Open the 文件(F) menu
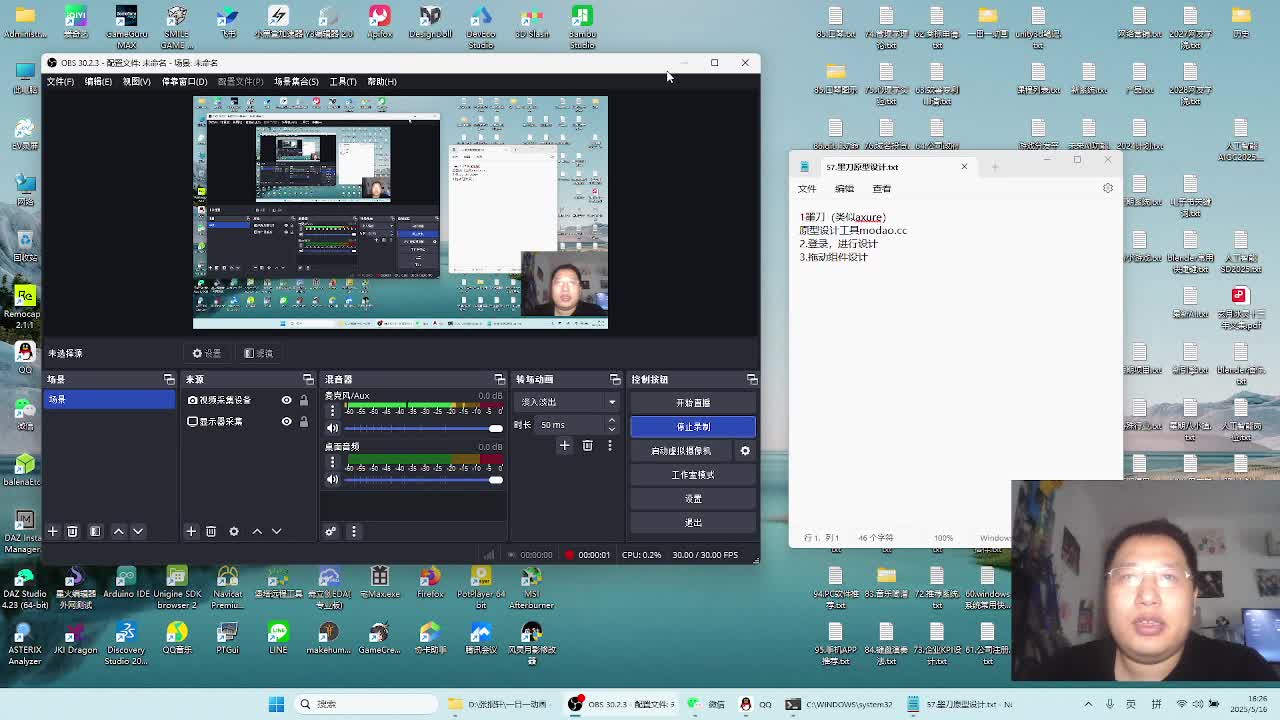The height and width of the screenshot is (720, 1280). pyautogui.click(x=60, y=82)
